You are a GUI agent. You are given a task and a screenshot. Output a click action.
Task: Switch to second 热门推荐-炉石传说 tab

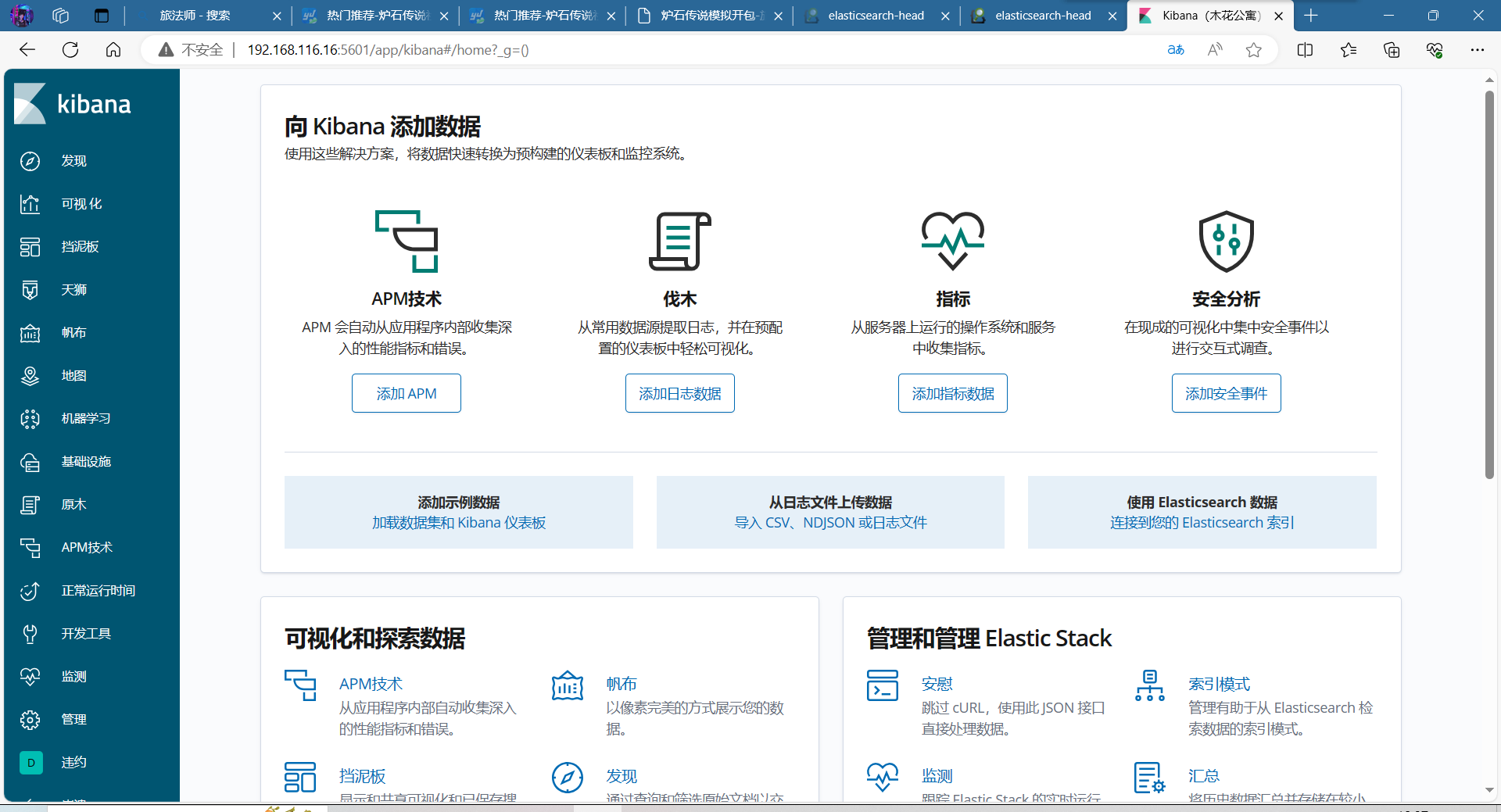click(543, 16)
